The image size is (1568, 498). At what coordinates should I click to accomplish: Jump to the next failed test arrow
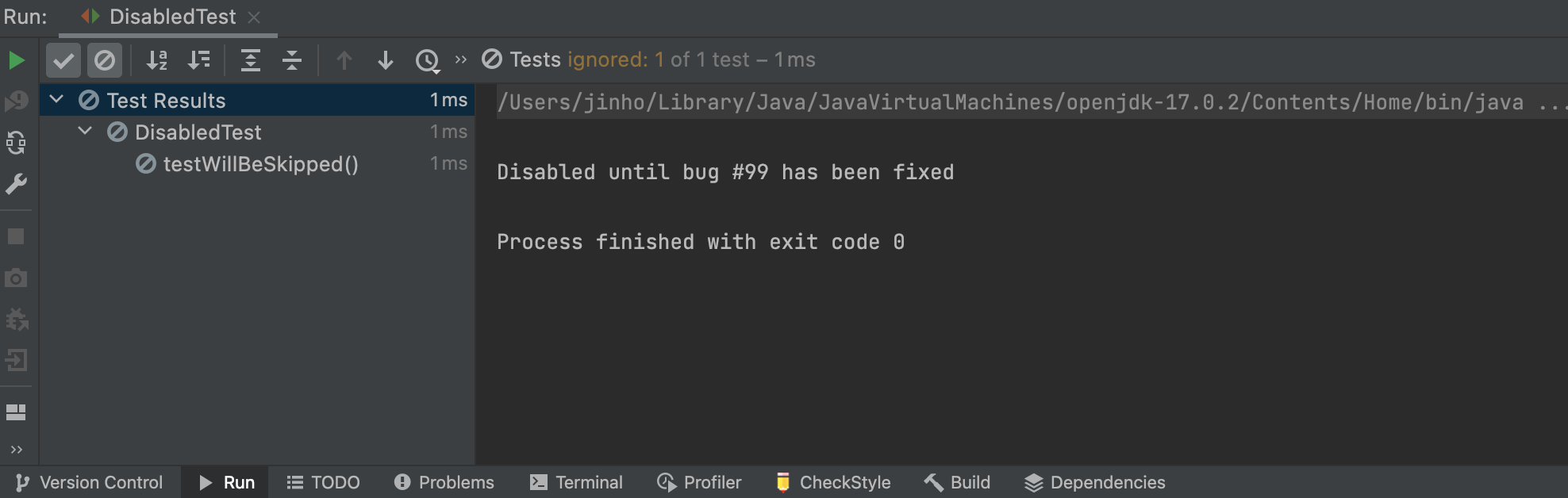coord(386,60)
